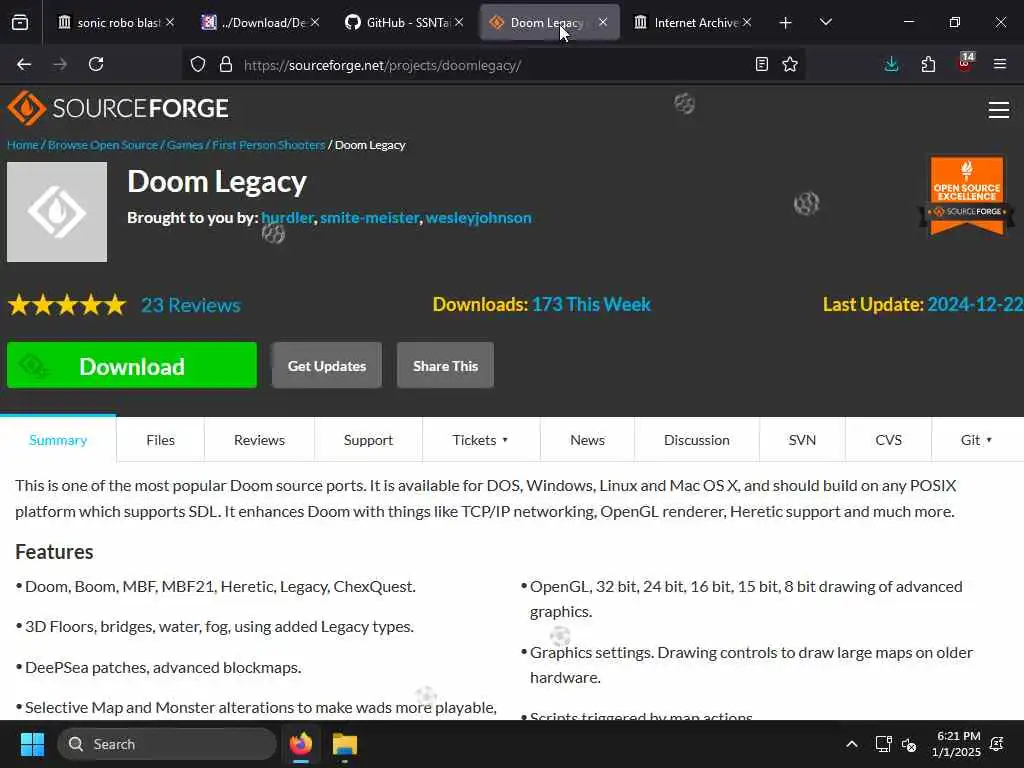Click the Get Updates button
This screenshot has height=768, width=1024.
[327, 366]
